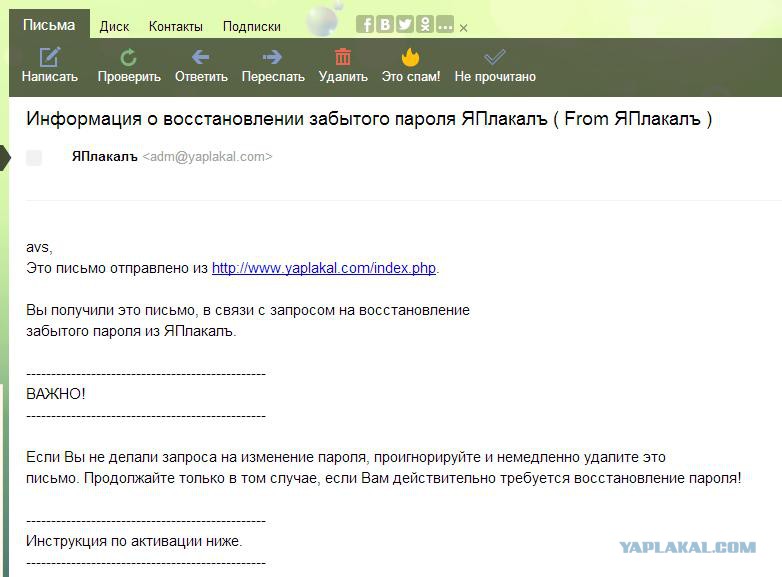The image size is (782, 577).
Task: Open the Контакты tab
Action: tap(176, 26)
